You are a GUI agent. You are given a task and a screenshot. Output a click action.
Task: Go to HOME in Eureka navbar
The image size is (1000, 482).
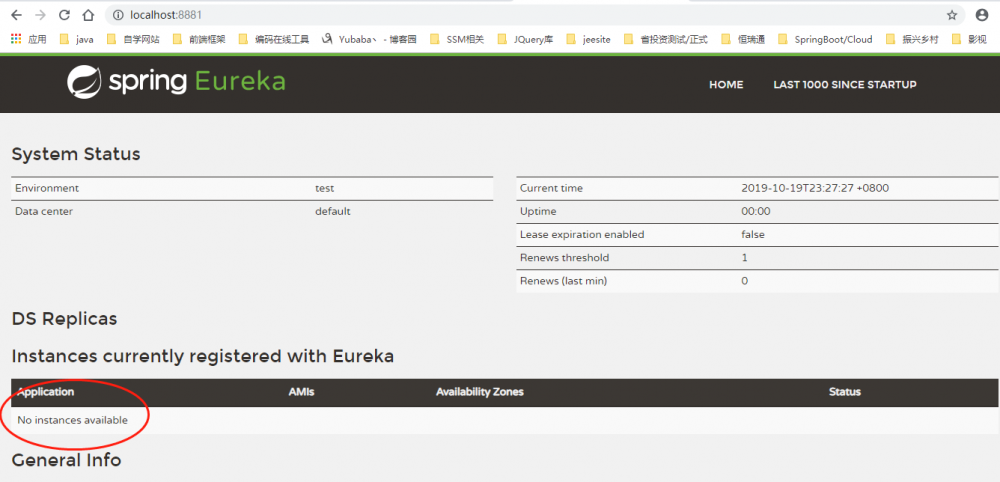click(726, 85)
